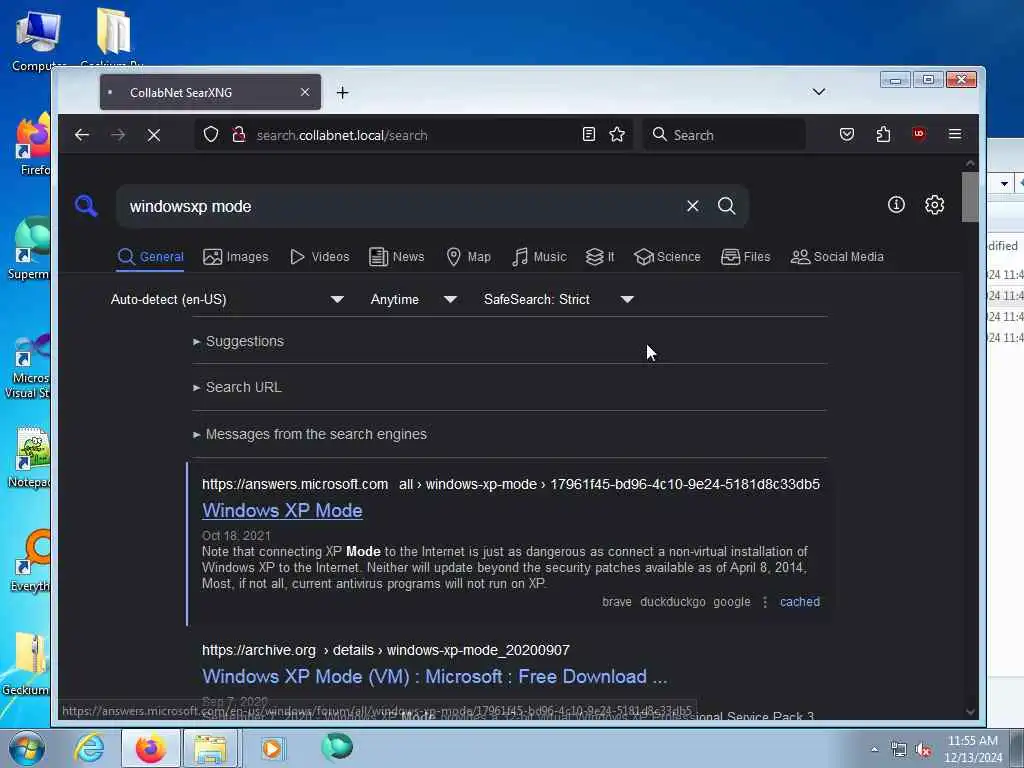This screenshot has width=1024, height=768.
Task: Click the Firefox taskbar button
Action: [x=151, y=748]
